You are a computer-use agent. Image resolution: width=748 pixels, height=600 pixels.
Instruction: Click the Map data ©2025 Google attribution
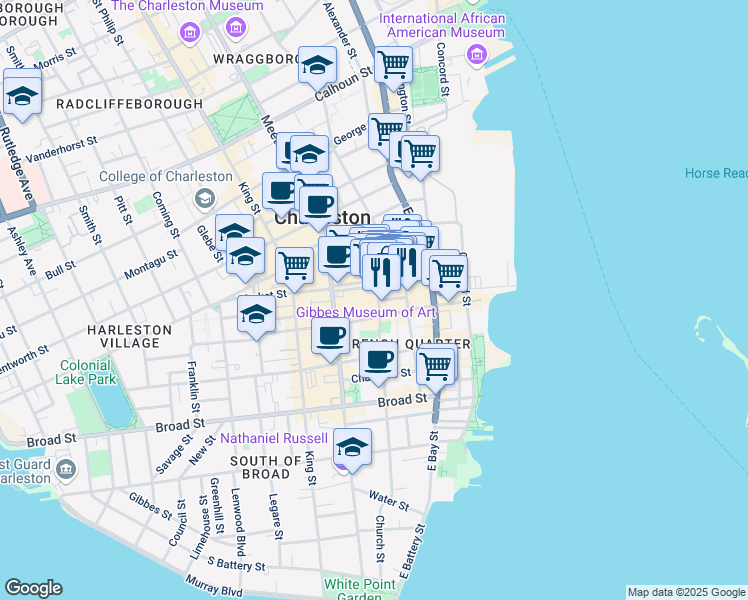pos(686,592)
